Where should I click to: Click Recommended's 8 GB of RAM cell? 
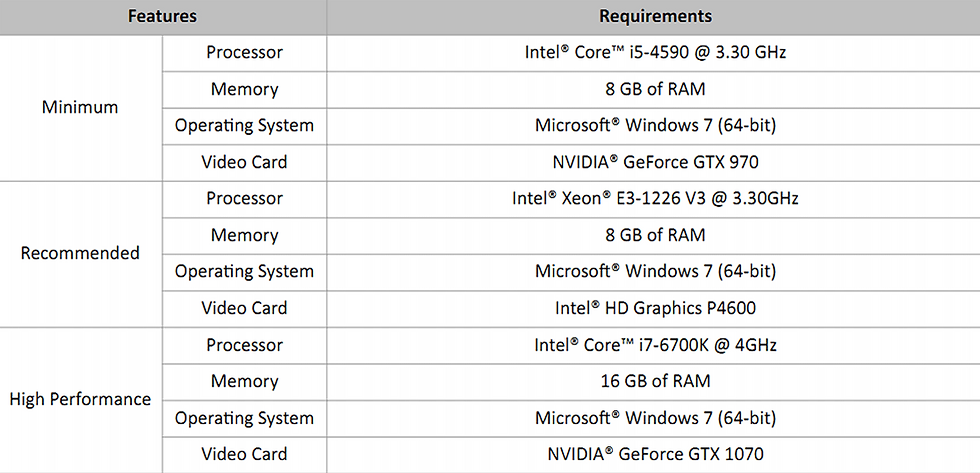click(653, 236)
